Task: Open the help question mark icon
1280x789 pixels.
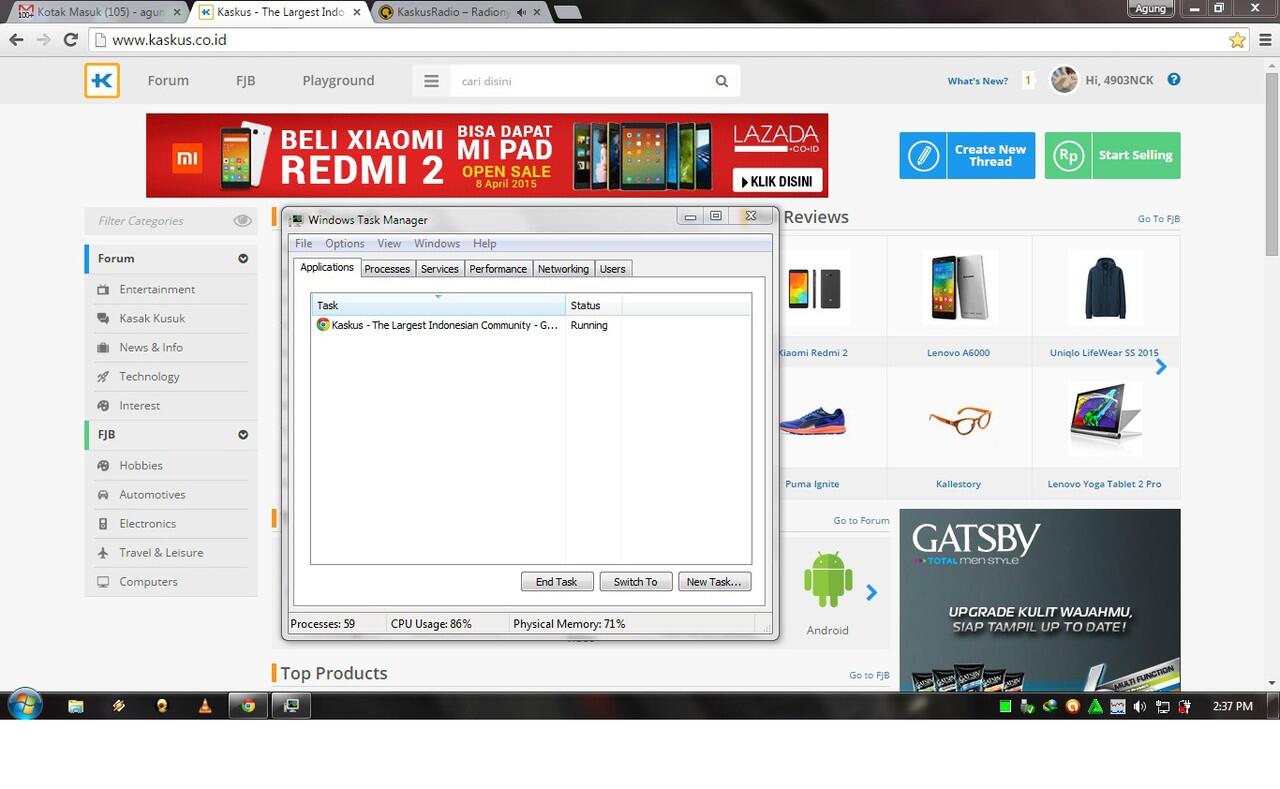Action: 1174,80
